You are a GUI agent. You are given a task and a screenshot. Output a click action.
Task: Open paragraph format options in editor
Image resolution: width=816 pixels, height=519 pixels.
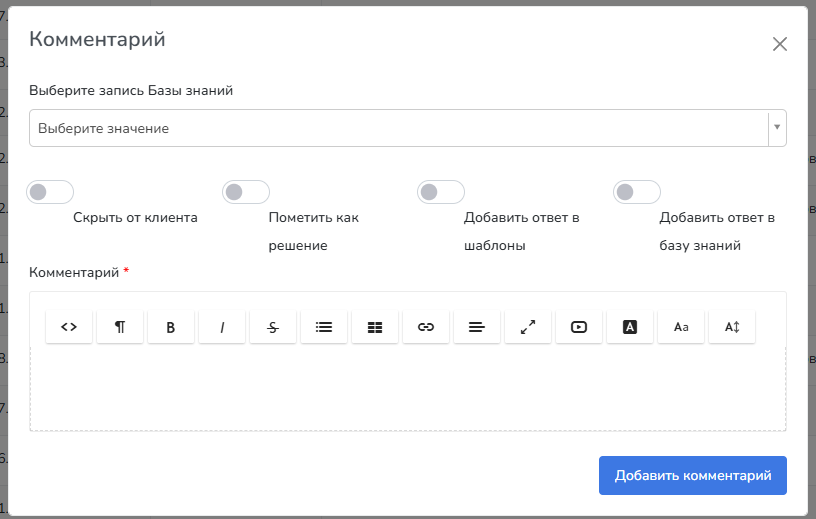(120, 327)
